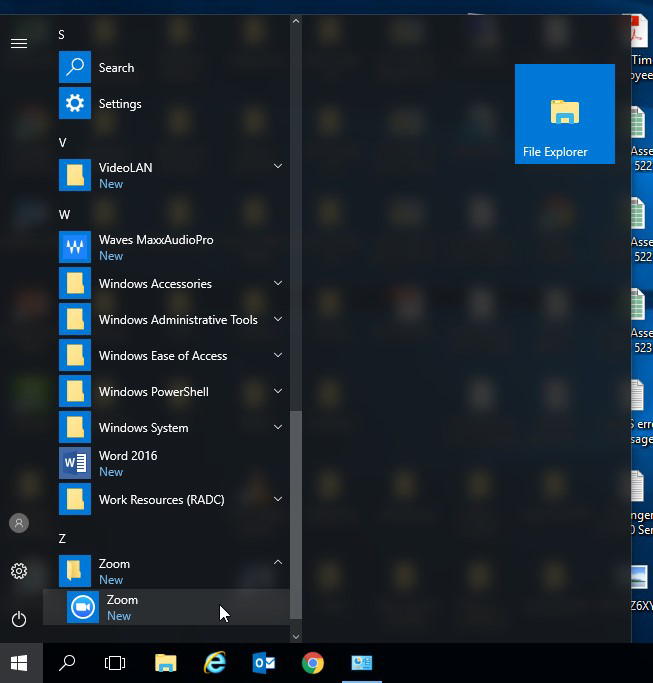The width and height of the screenshot is (653, 683).
Task: Expand Work Resources (RADC) chevron
Action: point(277,499)
